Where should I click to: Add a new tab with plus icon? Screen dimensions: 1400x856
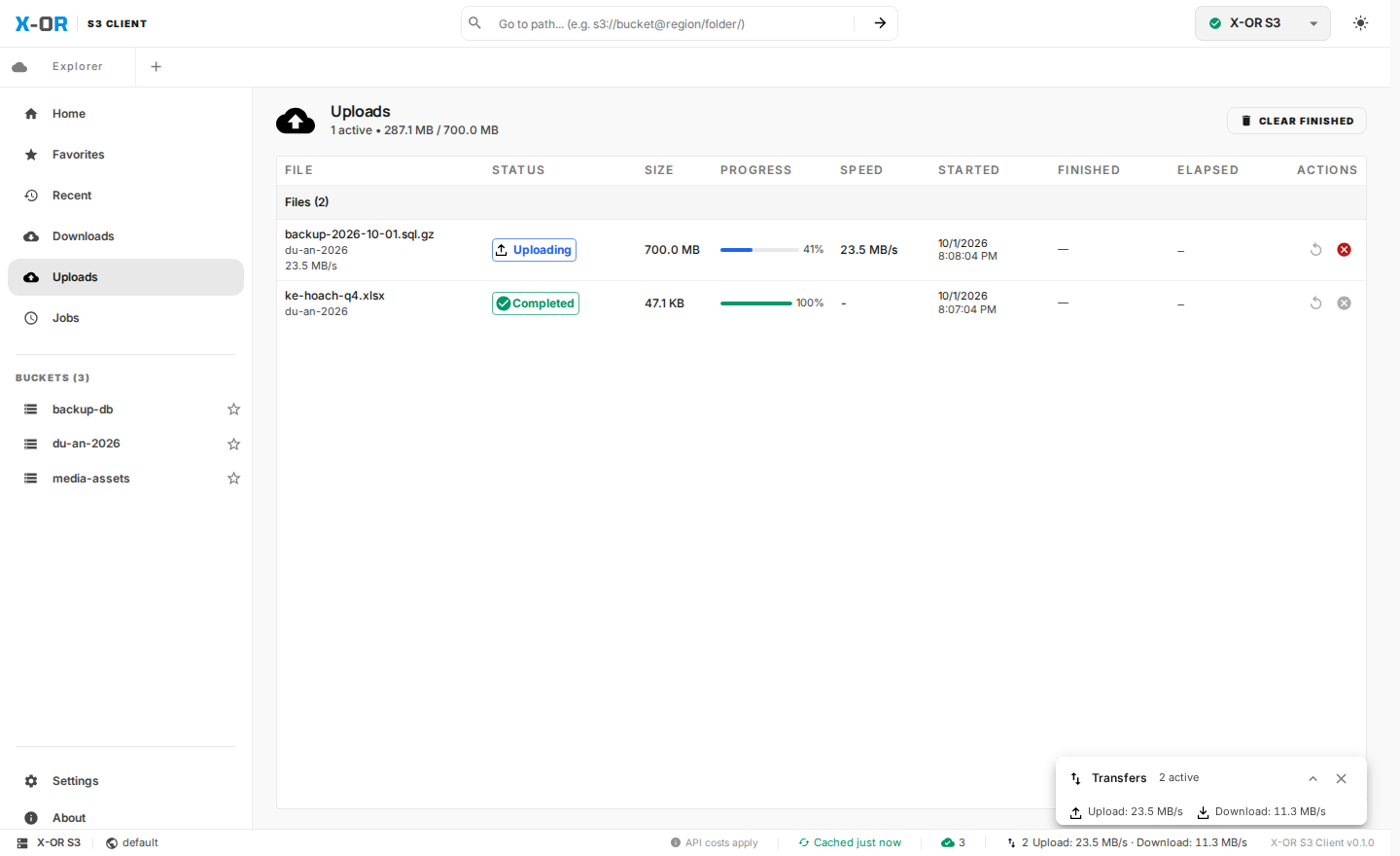[156, 67]
